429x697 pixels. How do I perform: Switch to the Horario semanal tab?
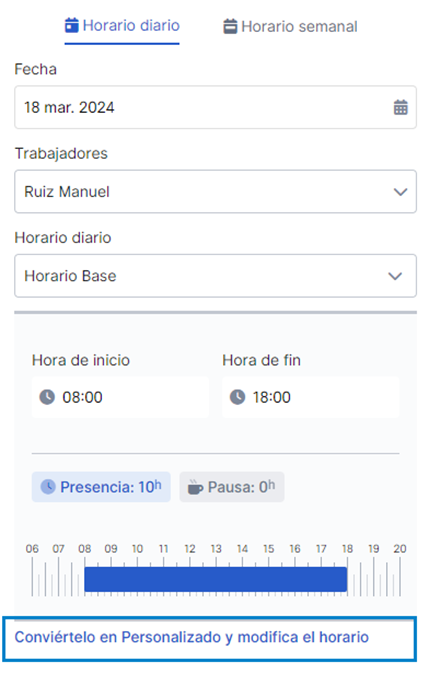tap(290, 26)
